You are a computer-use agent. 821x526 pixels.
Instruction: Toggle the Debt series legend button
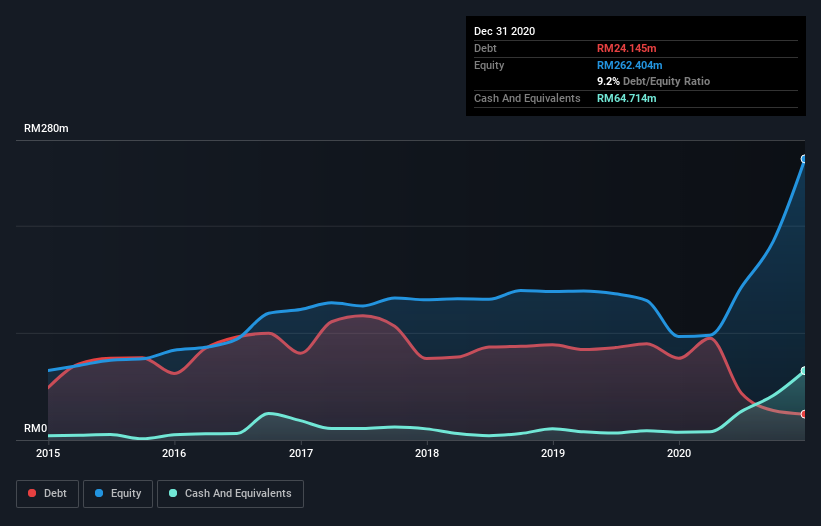(x=47, y=494)
